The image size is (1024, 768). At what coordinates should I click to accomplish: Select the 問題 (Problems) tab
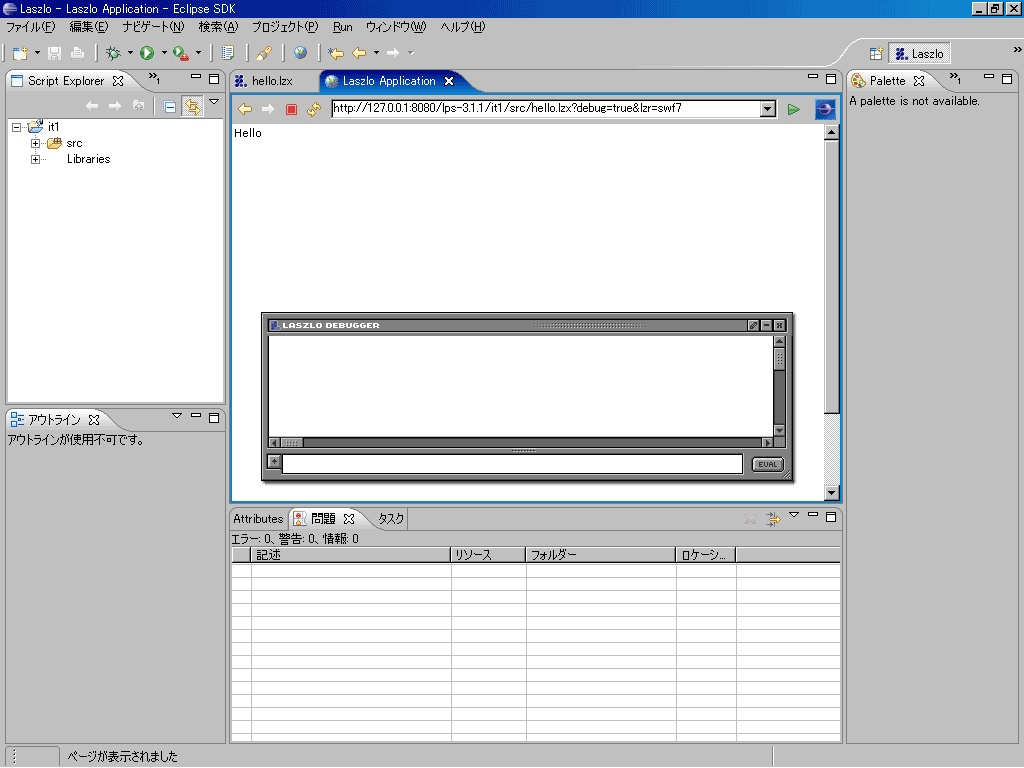tap(325, 519)
